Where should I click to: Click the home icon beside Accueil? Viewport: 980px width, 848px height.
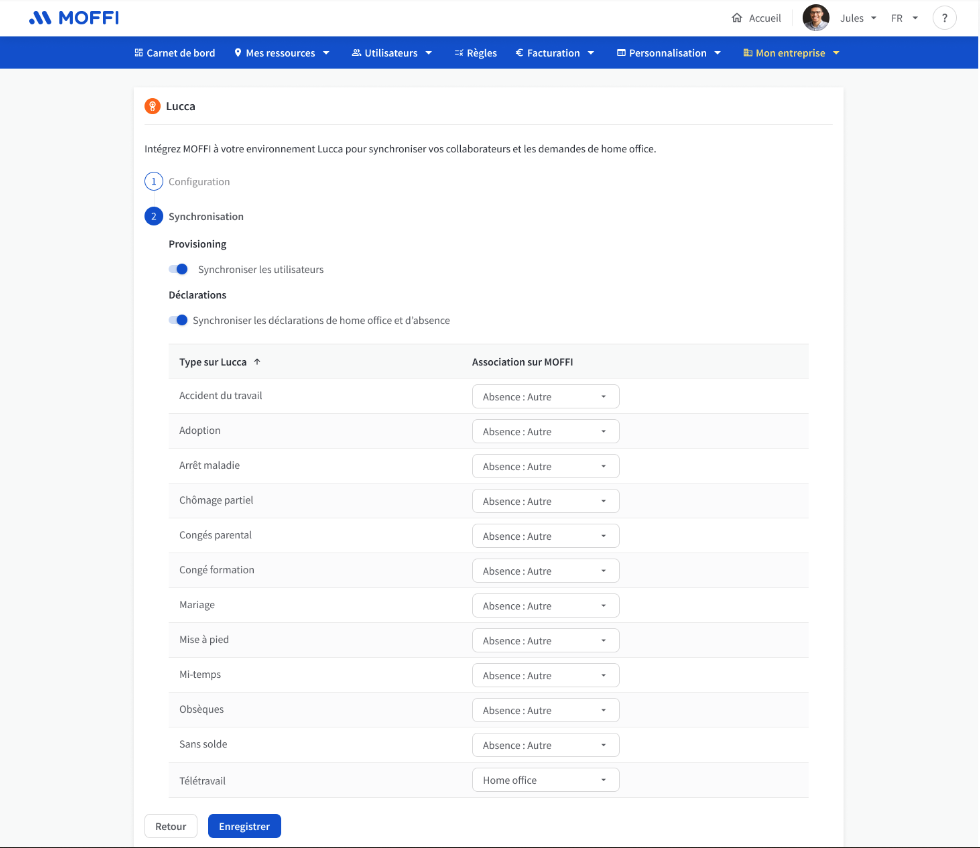click(737, 18)
